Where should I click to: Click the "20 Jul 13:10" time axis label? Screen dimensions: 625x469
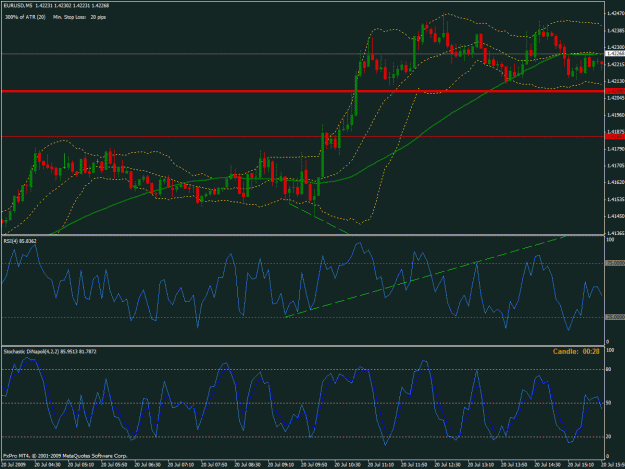(x=482, y=465)
